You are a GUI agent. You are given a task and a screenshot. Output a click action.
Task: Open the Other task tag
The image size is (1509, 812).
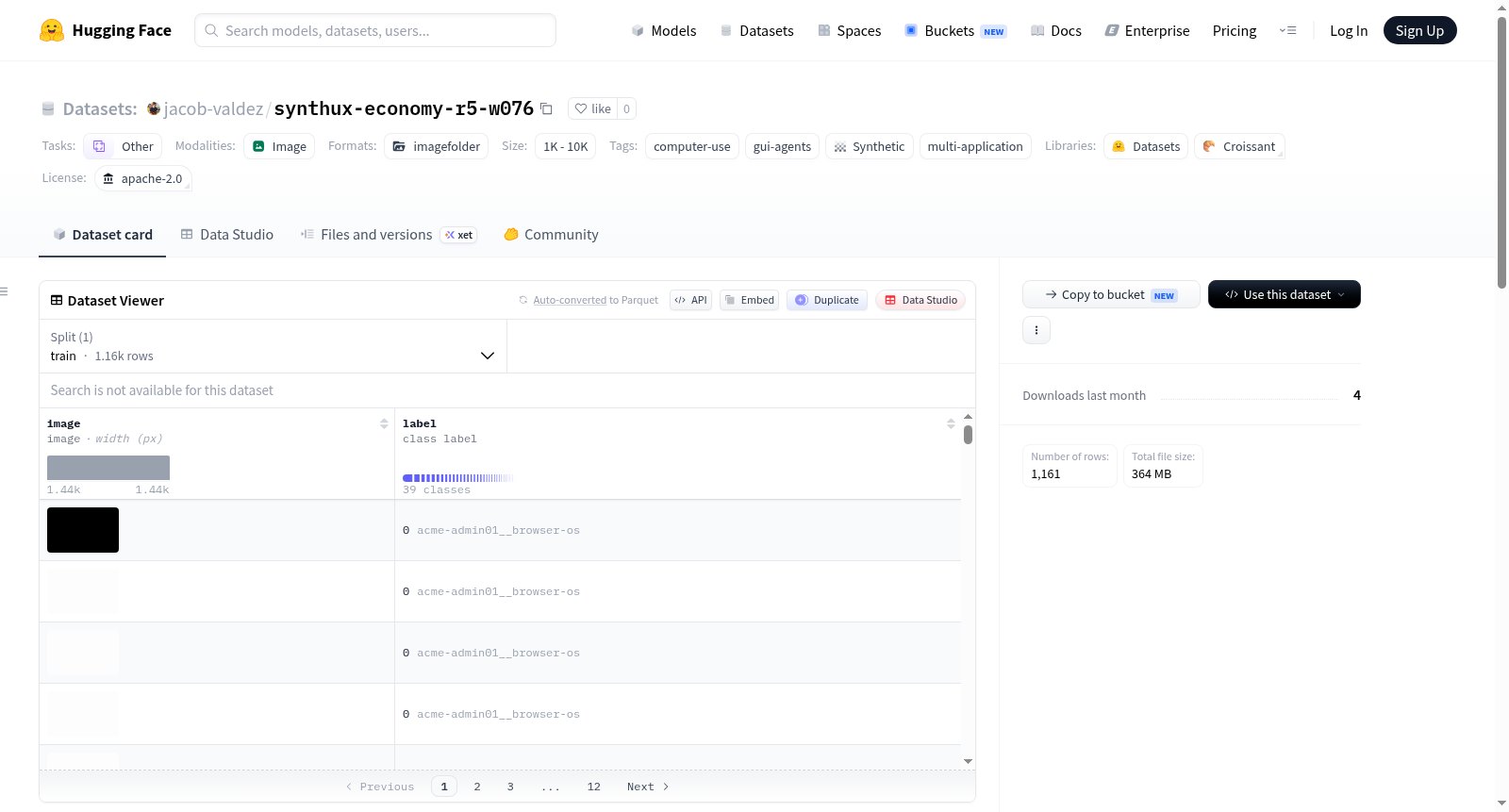(x=124, y=146)
